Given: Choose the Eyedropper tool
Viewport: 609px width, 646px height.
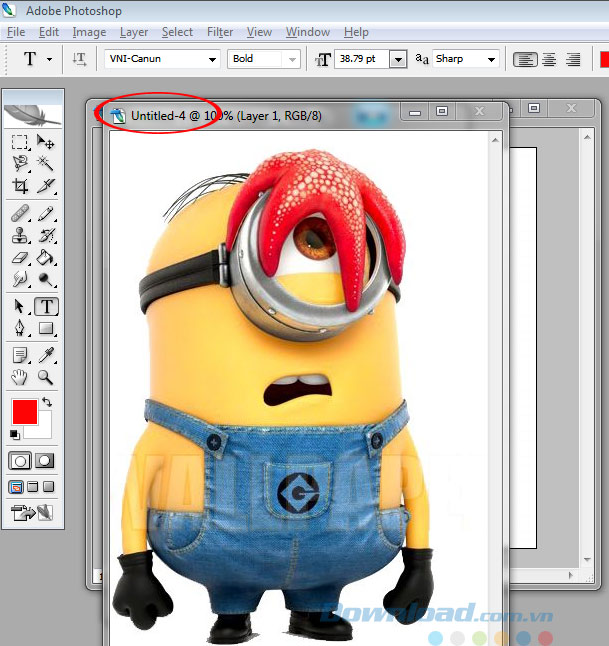Looking at the screenshot, I should click(x=46, y=355).
